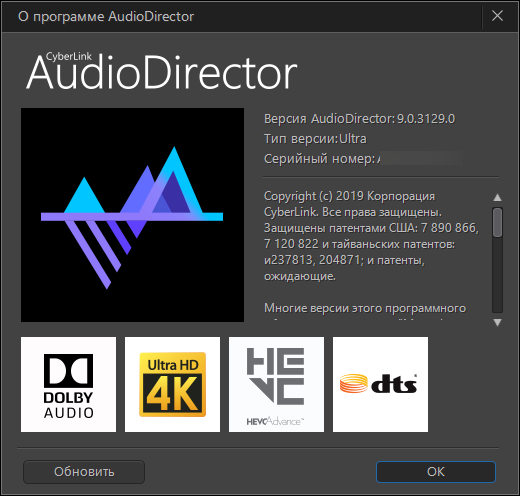The width and height of the screenshot is (520, 496).
Task: Click the AudioDirector waveform artwork
Action: point(132,215)
